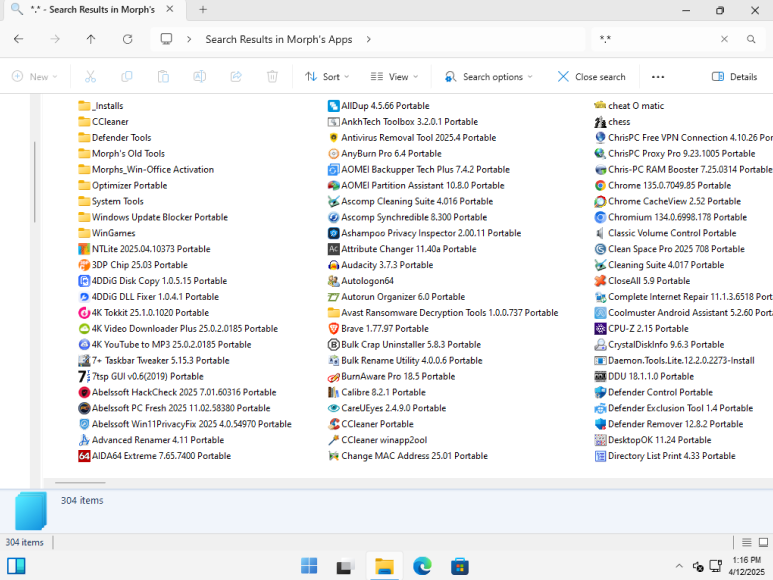Go up one folder level arrow

[x=91, y=39]
